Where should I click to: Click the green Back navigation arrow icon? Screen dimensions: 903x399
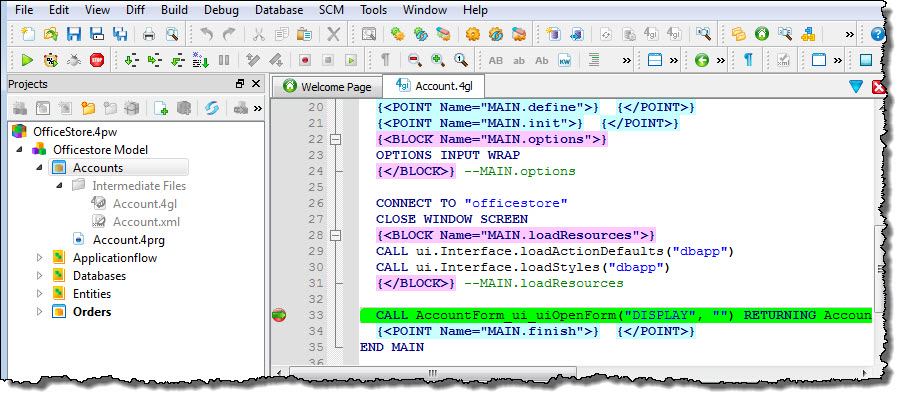click(701, 60)
